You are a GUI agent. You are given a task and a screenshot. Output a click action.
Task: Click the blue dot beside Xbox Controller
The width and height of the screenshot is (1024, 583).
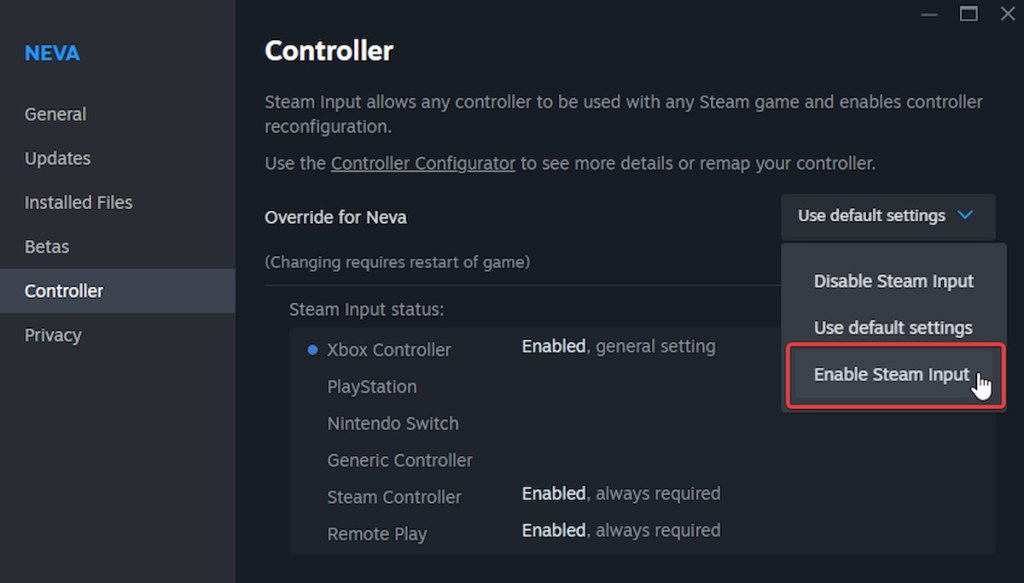pyautogui.click(x=312, y=350)
